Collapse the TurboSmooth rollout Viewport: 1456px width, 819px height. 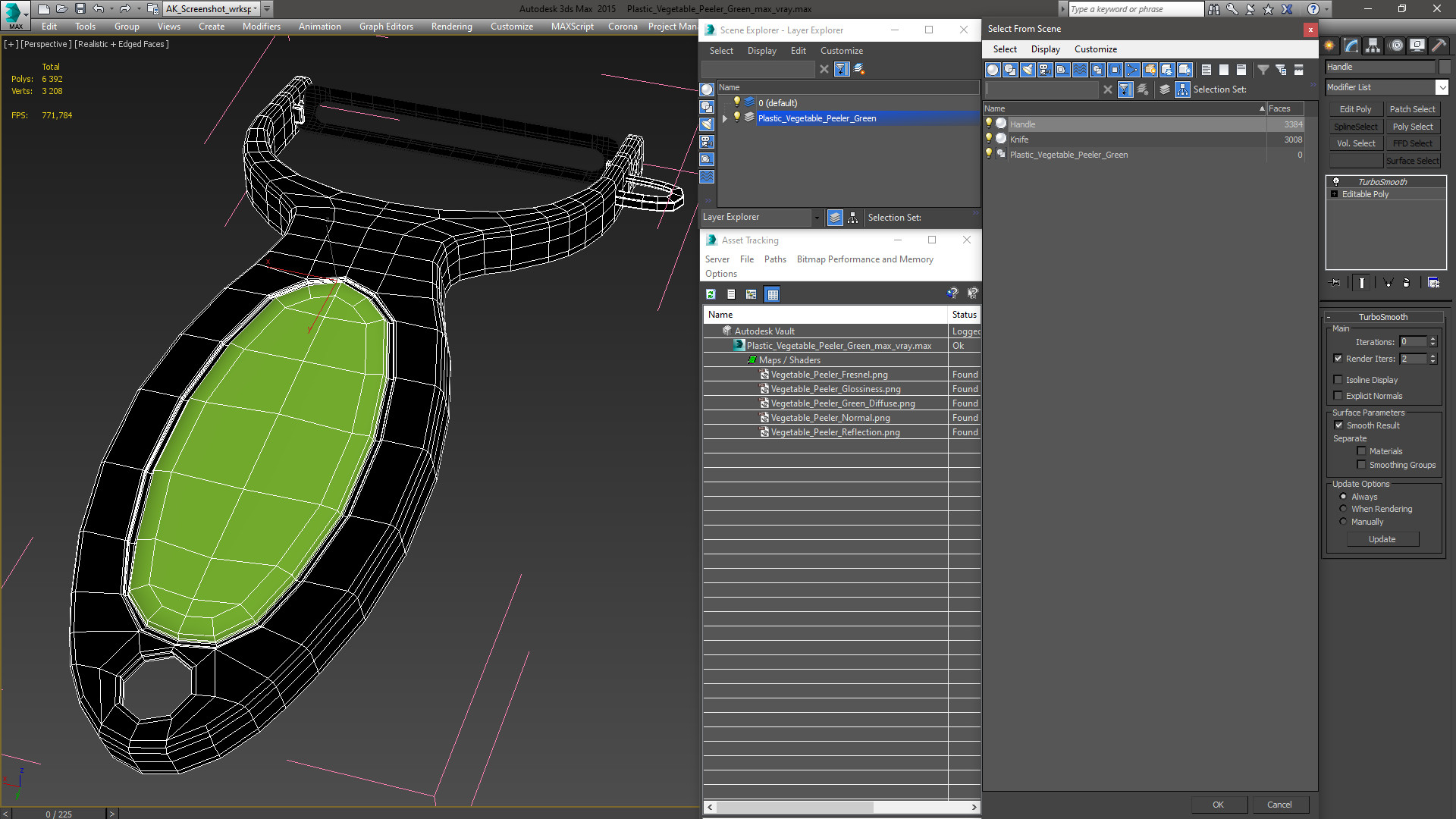[1329, 317]
